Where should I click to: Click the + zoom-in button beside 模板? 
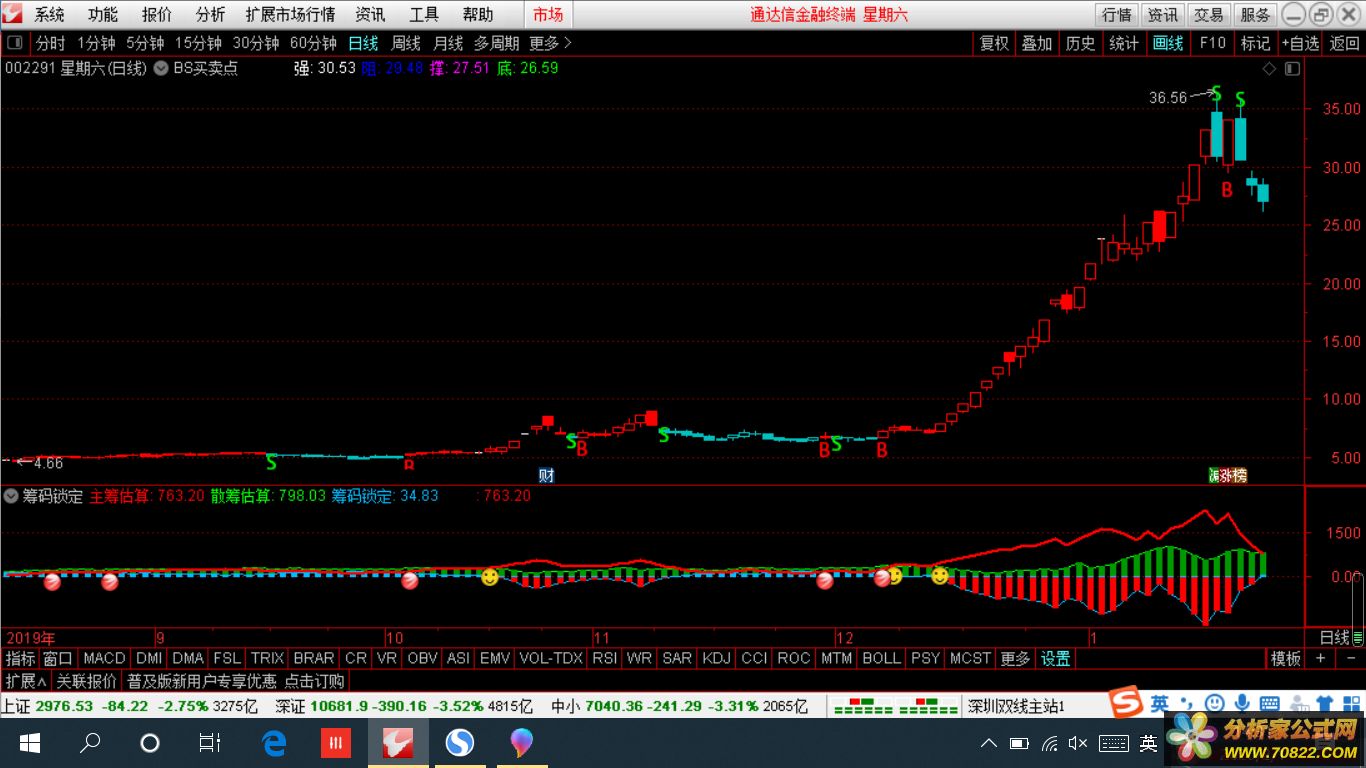click(x=1320, y=658)
